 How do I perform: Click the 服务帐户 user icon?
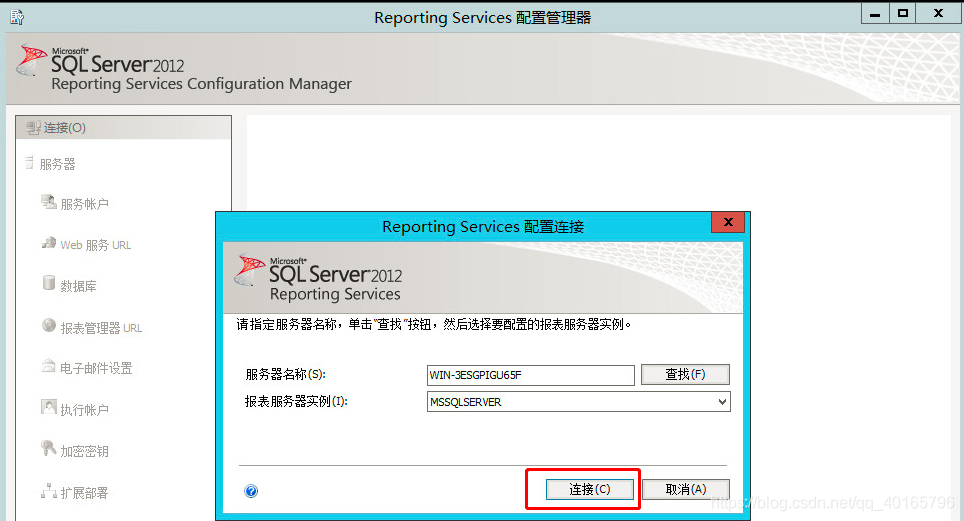(49, 202)
